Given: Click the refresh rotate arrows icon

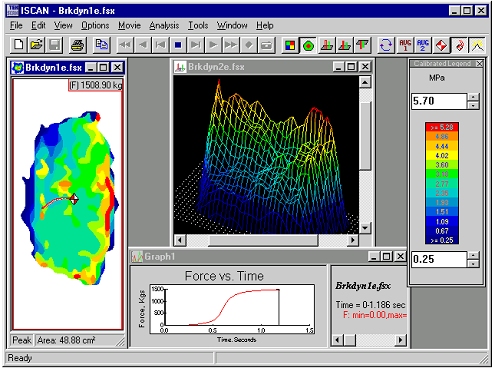Looking at the screenshot, I should click(x=386, y=45).
